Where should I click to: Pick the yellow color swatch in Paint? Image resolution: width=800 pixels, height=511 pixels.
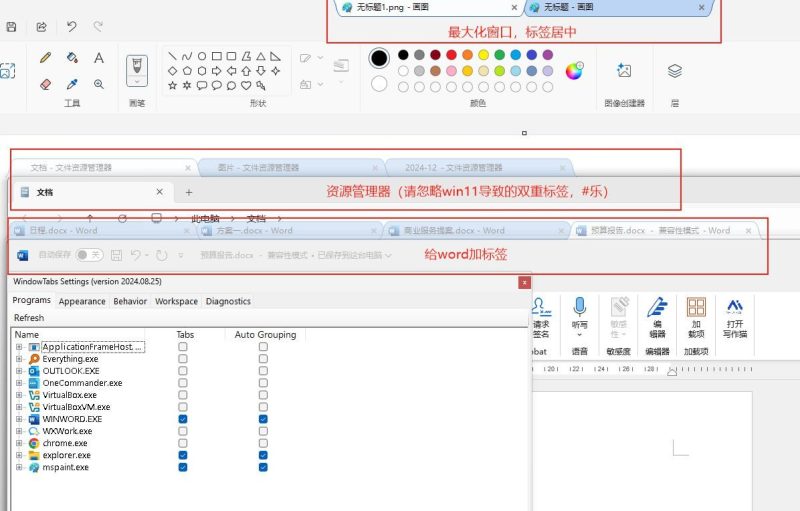pyautogui.click(x=484, y=55)
